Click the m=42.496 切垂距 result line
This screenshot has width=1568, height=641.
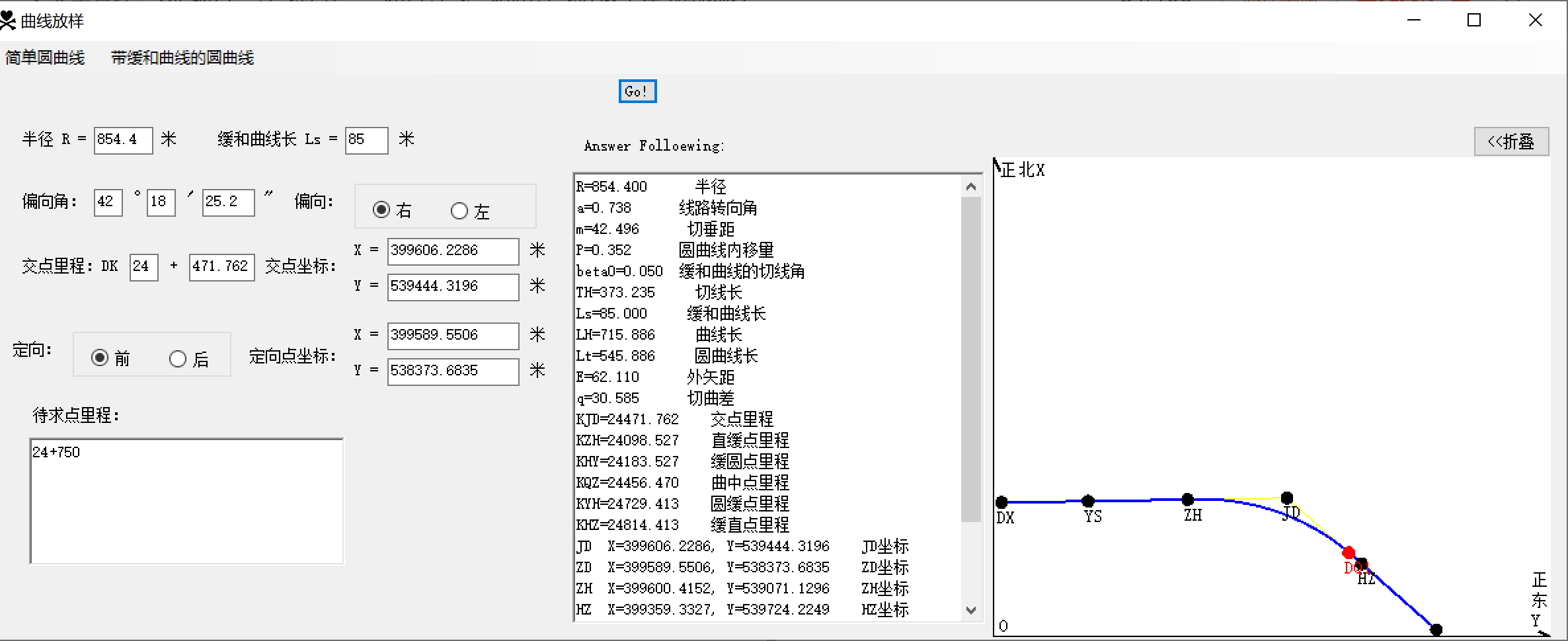pyautogui.click(x=655, y=229)
